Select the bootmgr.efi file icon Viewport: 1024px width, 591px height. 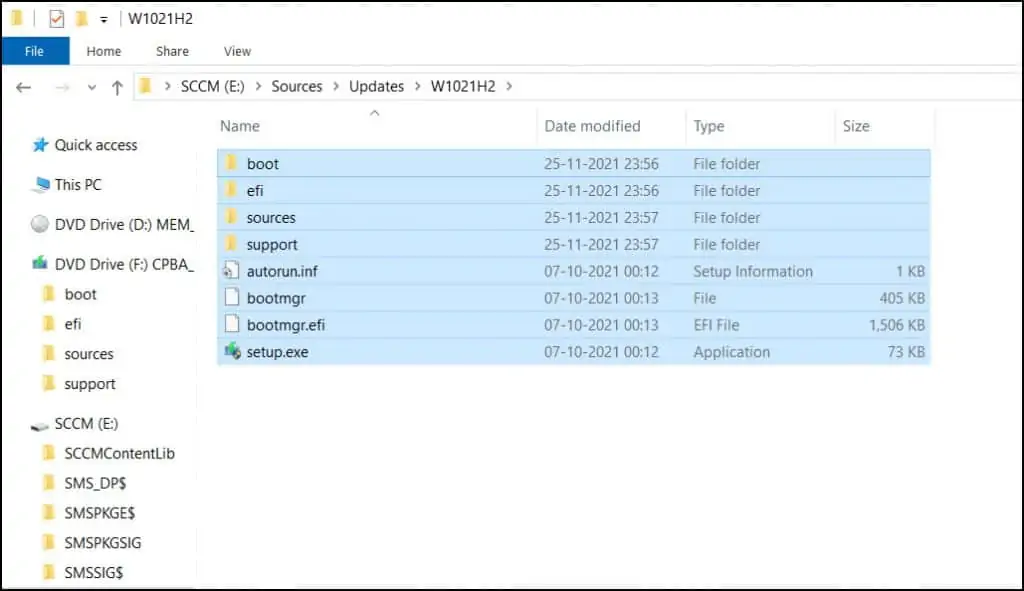pyautogui.click(x=232, y=324)
